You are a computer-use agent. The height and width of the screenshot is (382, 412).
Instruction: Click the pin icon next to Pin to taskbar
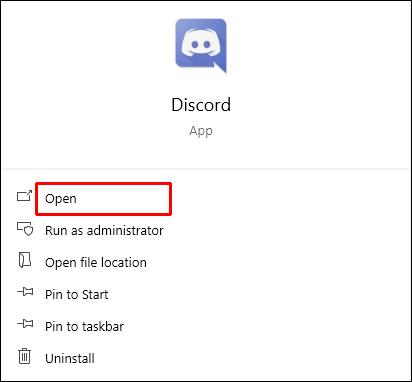25,323
